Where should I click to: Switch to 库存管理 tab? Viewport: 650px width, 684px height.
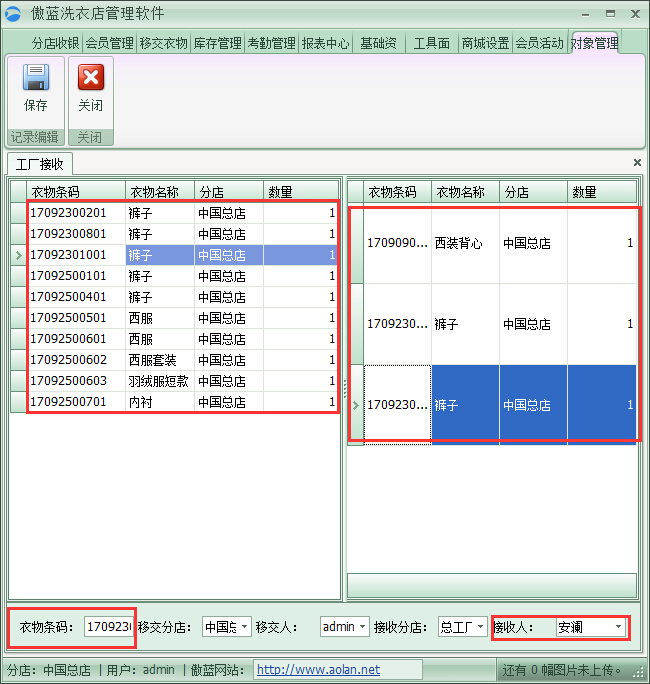pos(218,43)
